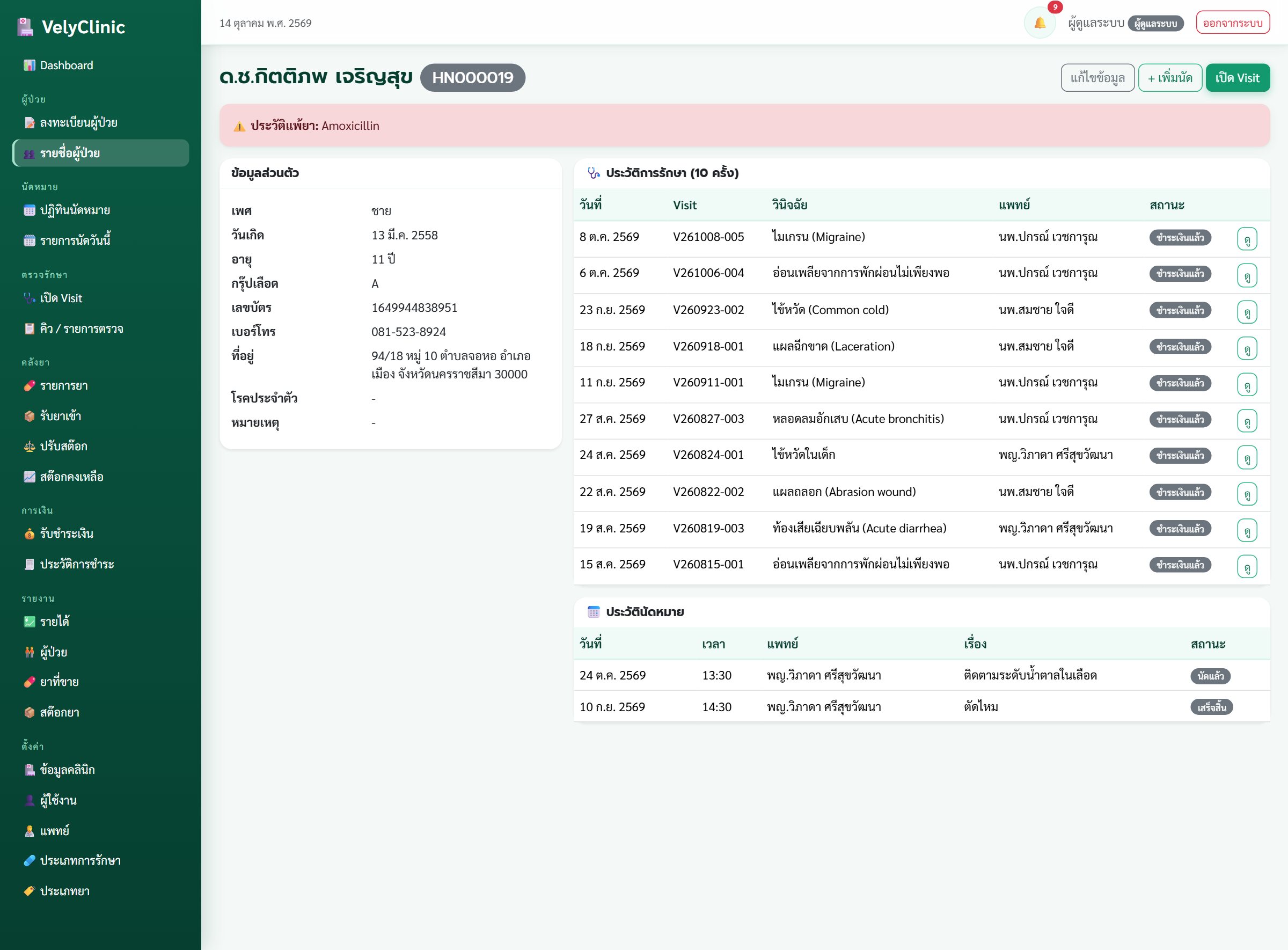Click the + เพิ่มนัด button
The height and width of the screenshot is (950, 1288).
point(1169,78)
